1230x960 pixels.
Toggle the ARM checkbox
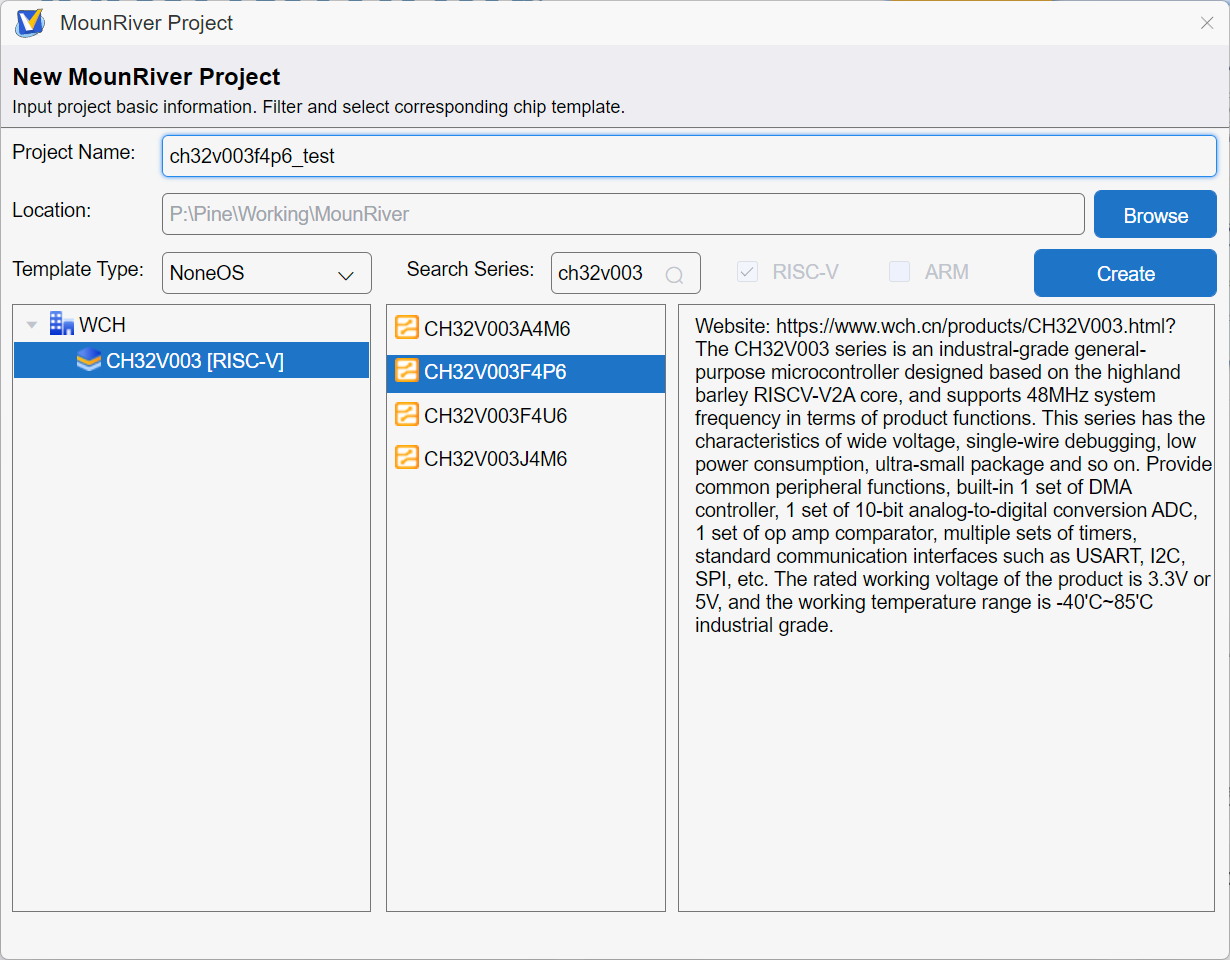900,271
